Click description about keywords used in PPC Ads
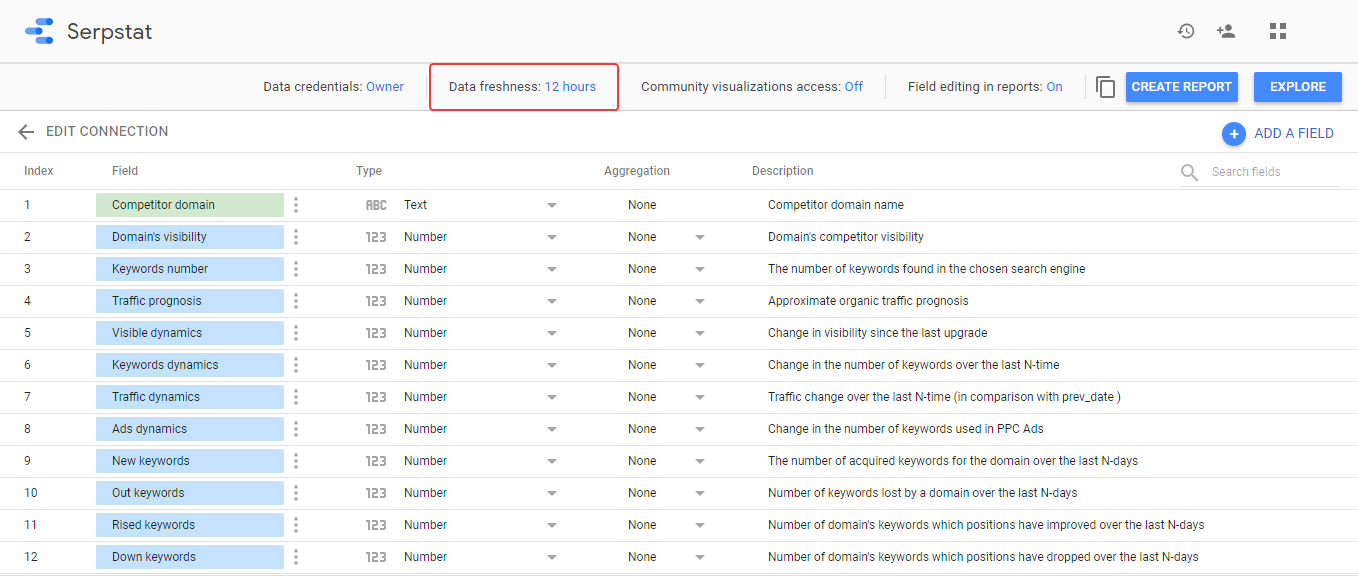Image resolution: width=1358 pixels, height=578 pixels. 906,429
